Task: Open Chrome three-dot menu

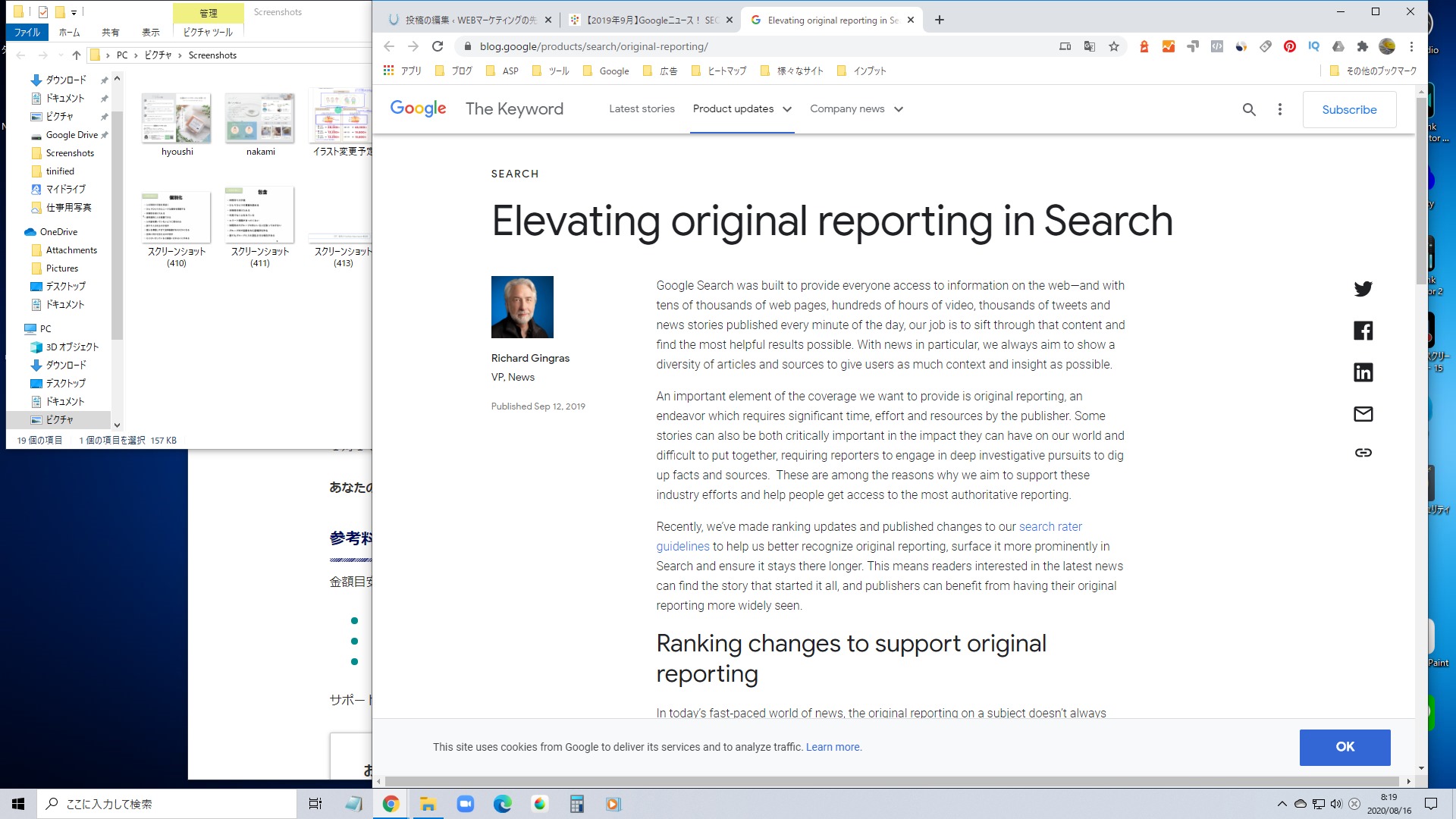Action: click(1411, 46)
